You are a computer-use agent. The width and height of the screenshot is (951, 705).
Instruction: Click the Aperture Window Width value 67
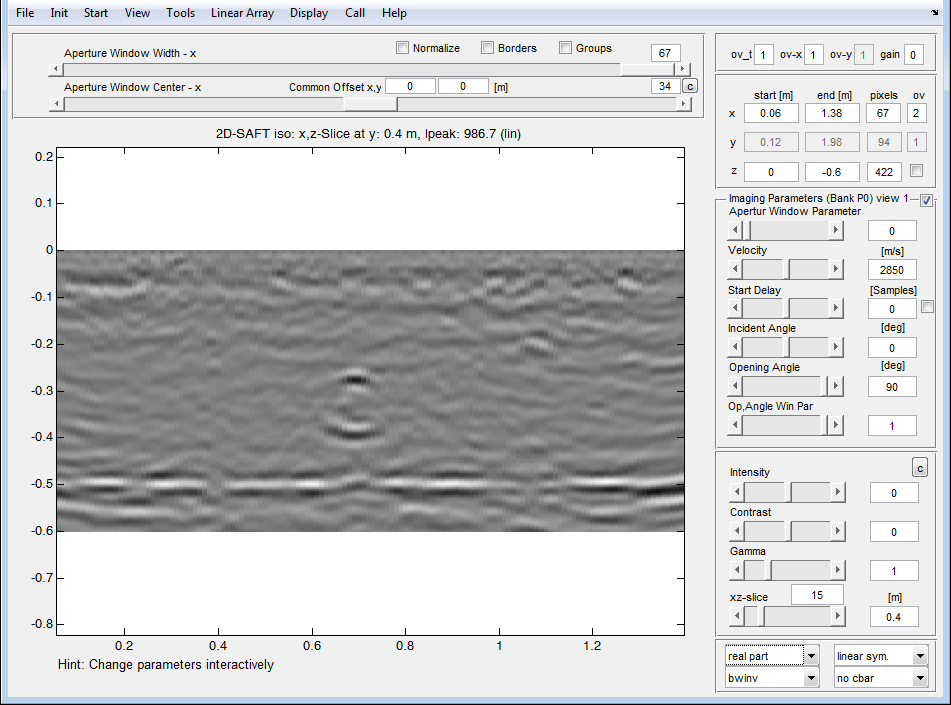click(x=665, y=53)
